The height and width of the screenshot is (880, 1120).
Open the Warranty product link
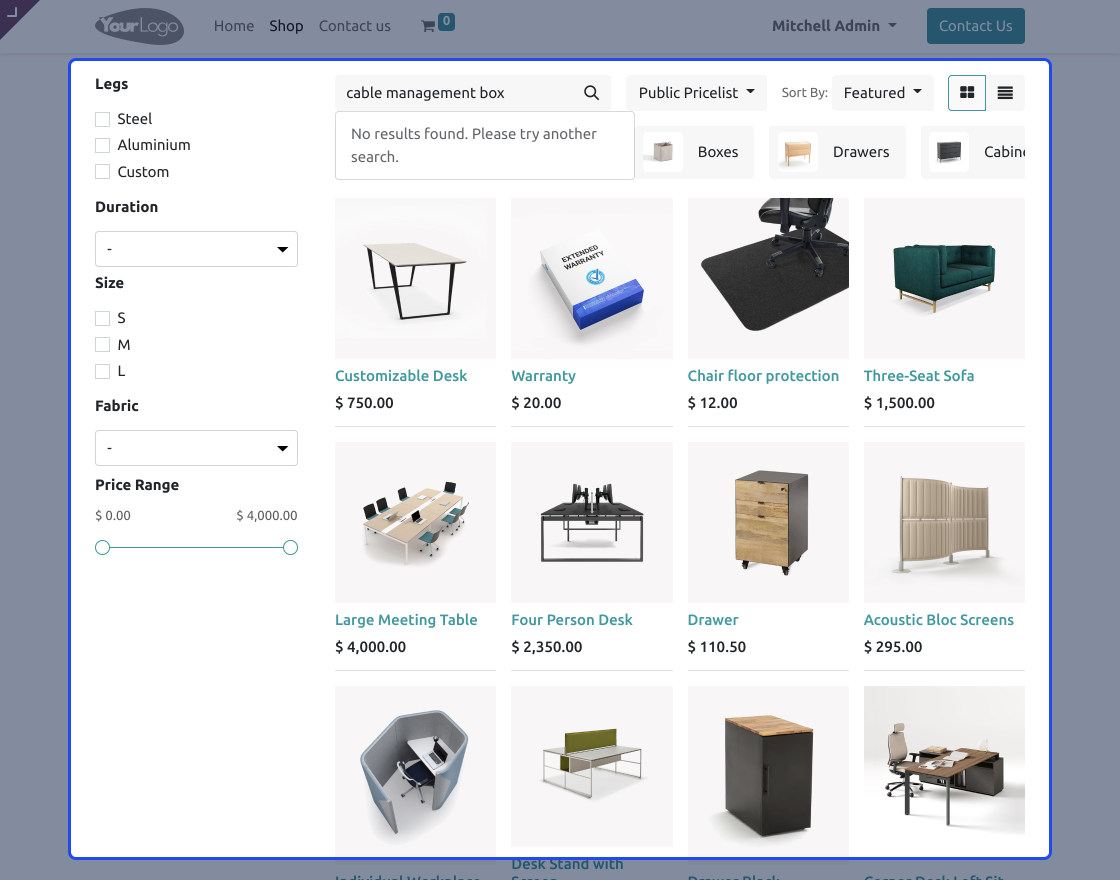point(544,376)
